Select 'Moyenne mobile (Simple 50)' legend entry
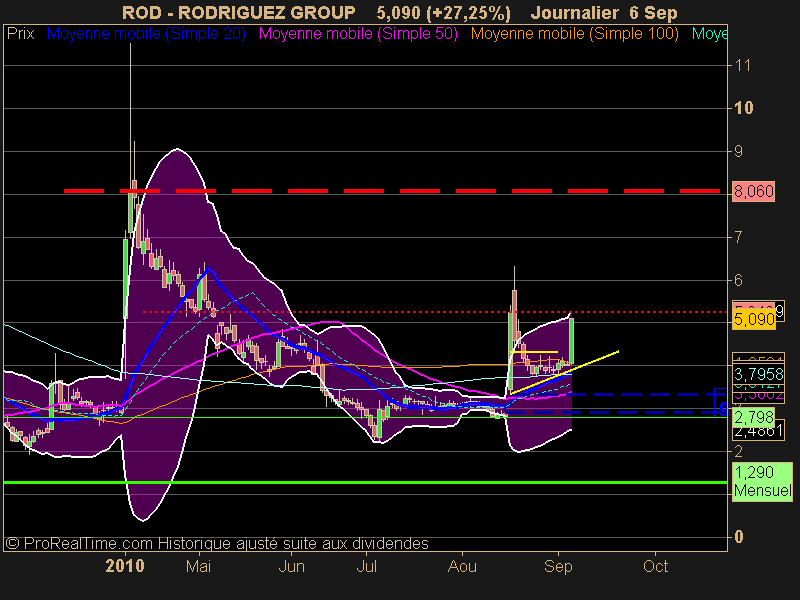This screenshot has width=800, height=600. click(x=358, y=34)
